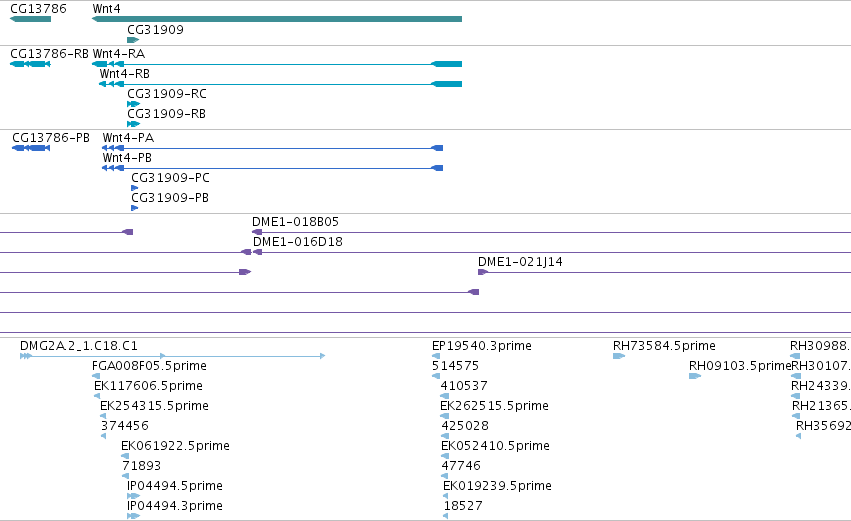The height and width of the screenshot is (521, 851).
Task: Click the Wnt4-PA protein feature
Action: pyautogui.click(x=272, y=148)
